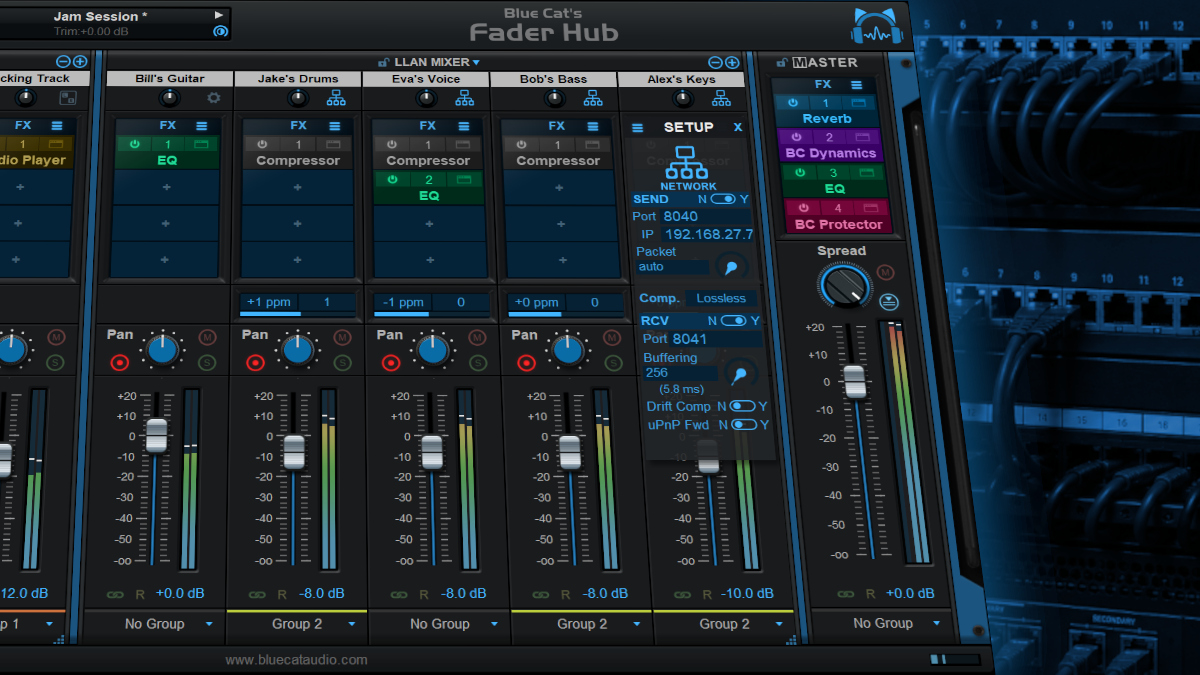Open settings gear on Bill's Guitar

tap(213, 98)
